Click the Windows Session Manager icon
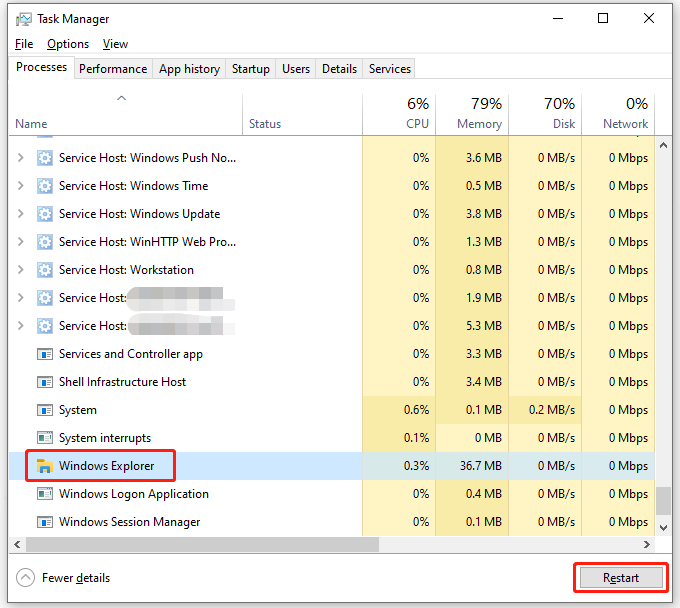The width and height of the screenshot is (680, 608). click(44, 522)
